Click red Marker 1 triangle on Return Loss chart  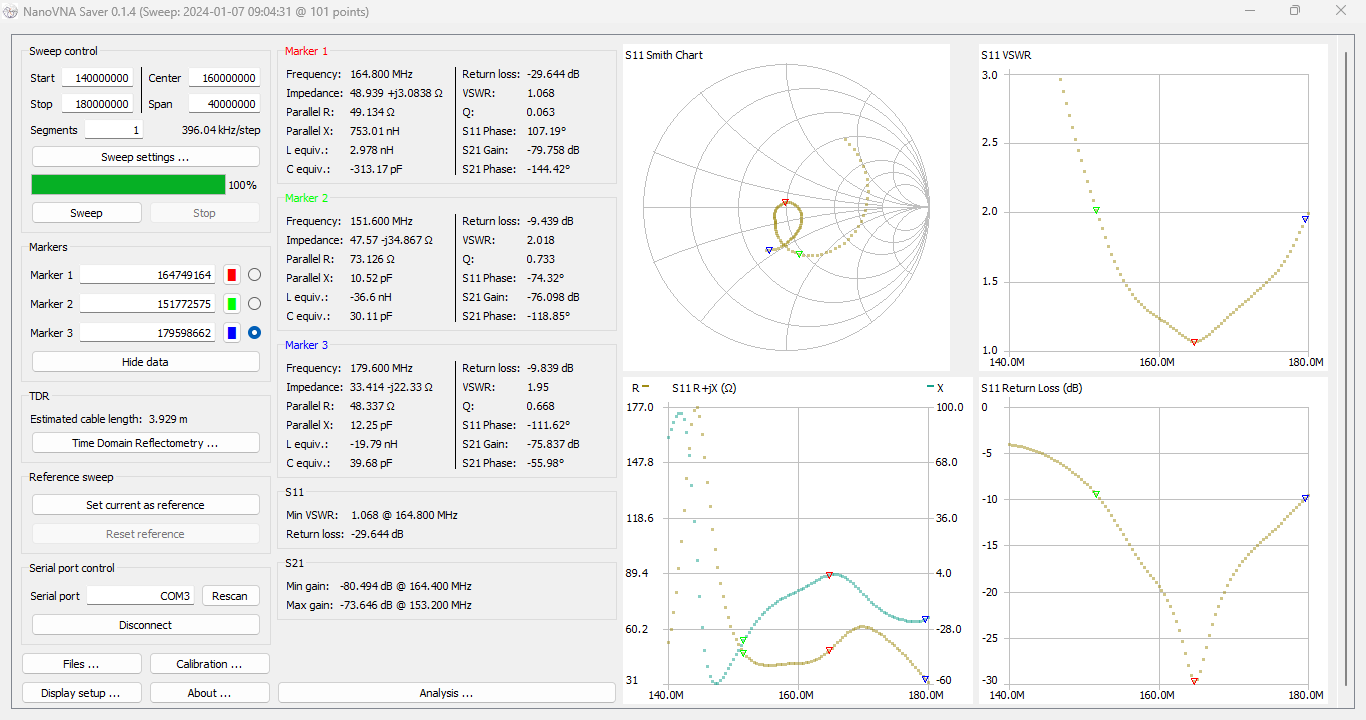pyautogui.click(x=1194, y=680)
